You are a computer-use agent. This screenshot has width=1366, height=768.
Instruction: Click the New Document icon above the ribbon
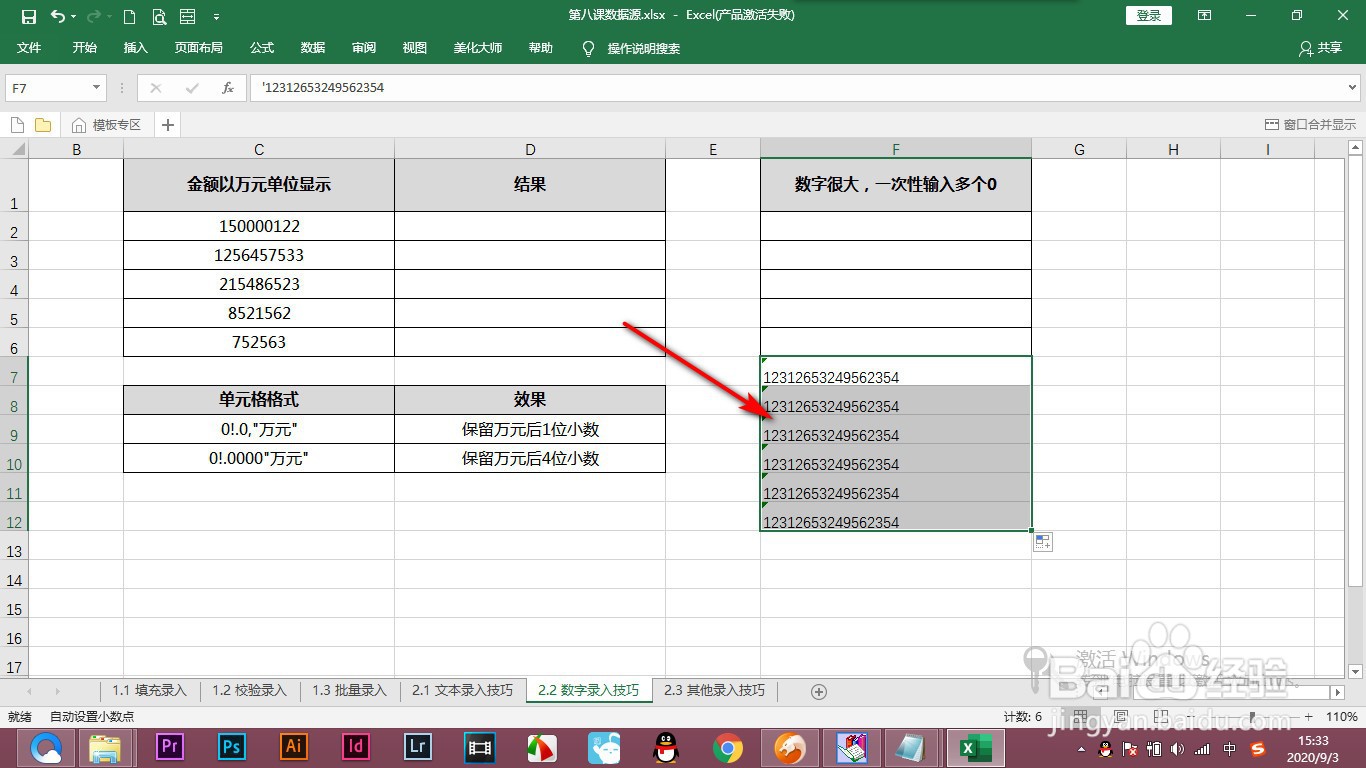[130, 15]
